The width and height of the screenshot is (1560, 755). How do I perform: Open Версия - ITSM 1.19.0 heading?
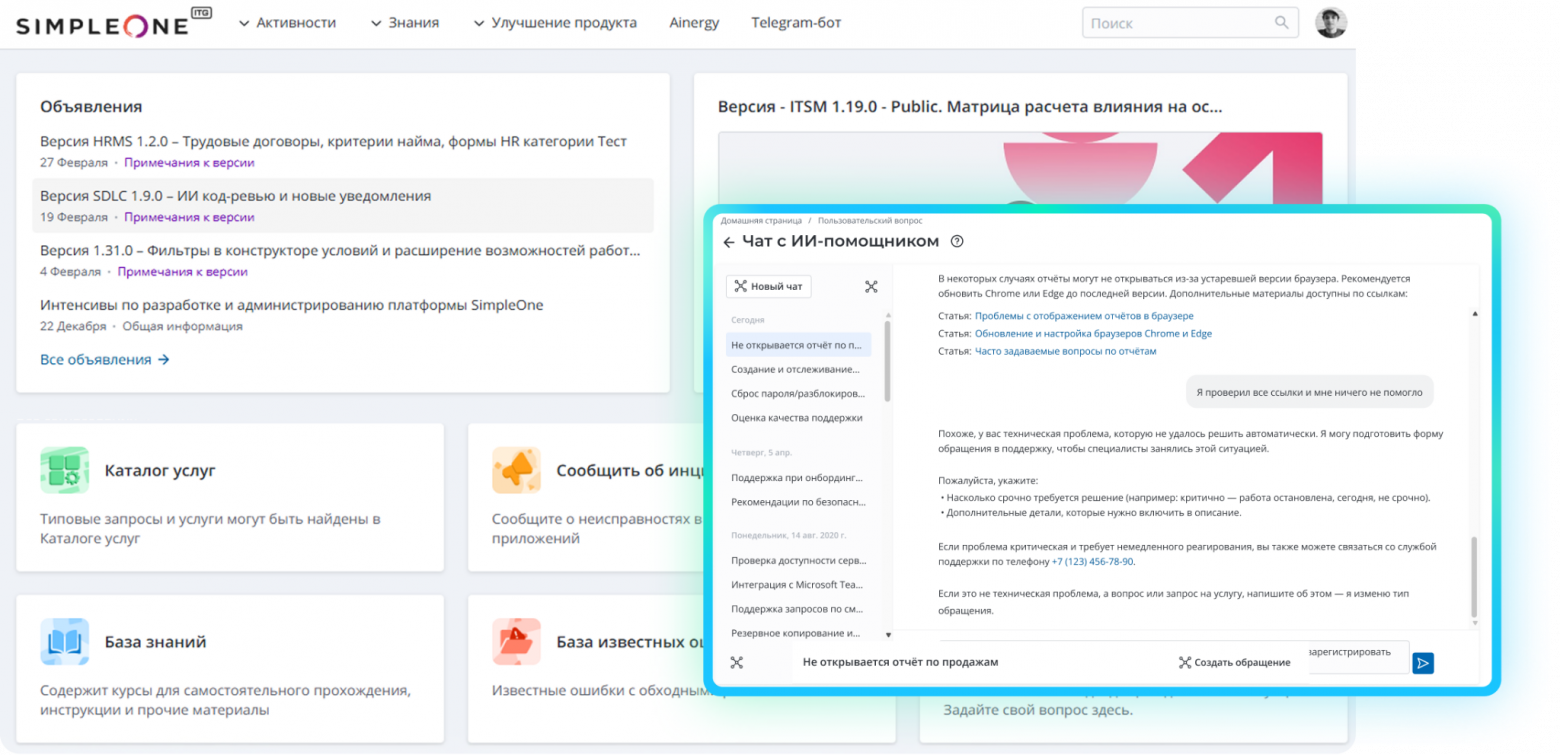970,106
